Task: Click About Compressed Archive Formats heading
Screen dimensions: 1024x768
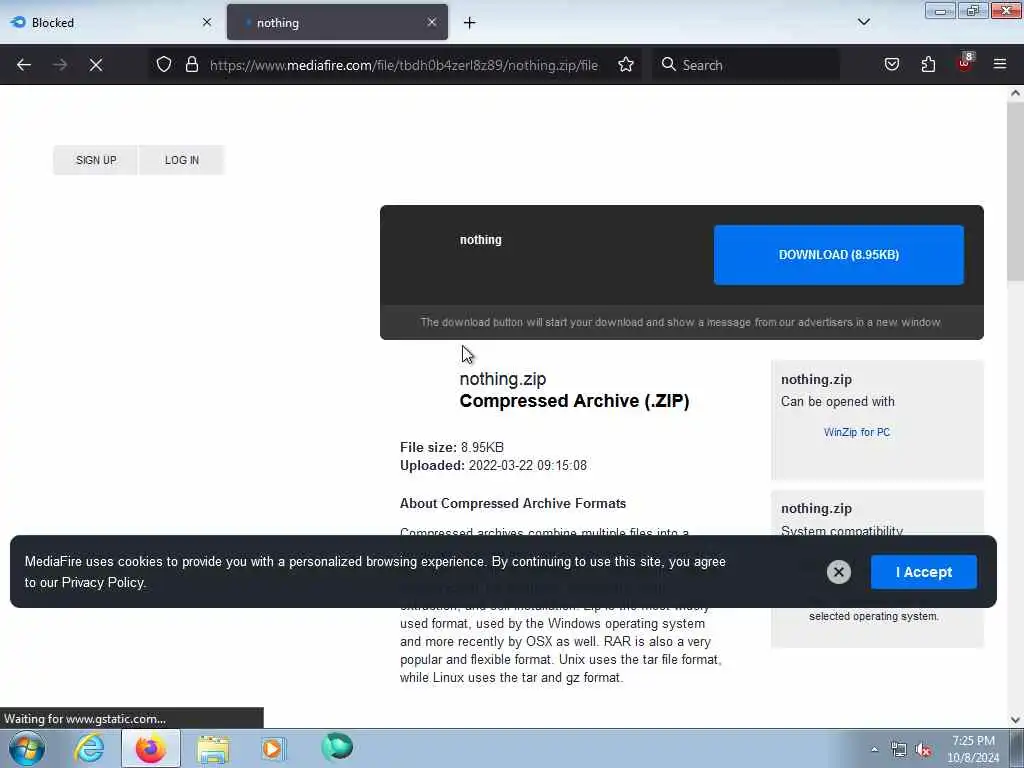Action: (513, 504)
